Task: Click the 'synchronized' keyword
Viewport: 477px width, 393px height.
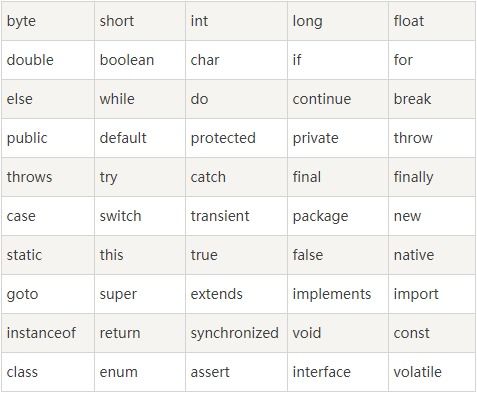Action: click(234, 333)
